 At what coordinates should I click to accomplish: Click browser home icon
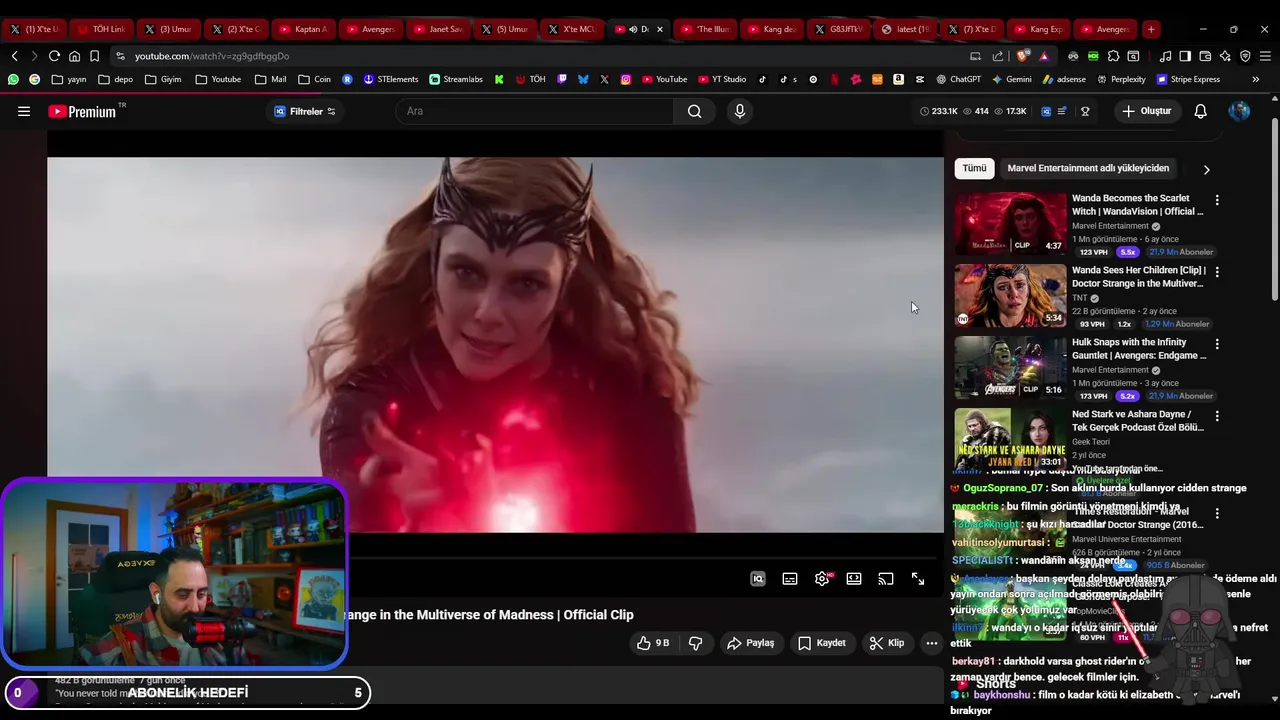(74, 56)
